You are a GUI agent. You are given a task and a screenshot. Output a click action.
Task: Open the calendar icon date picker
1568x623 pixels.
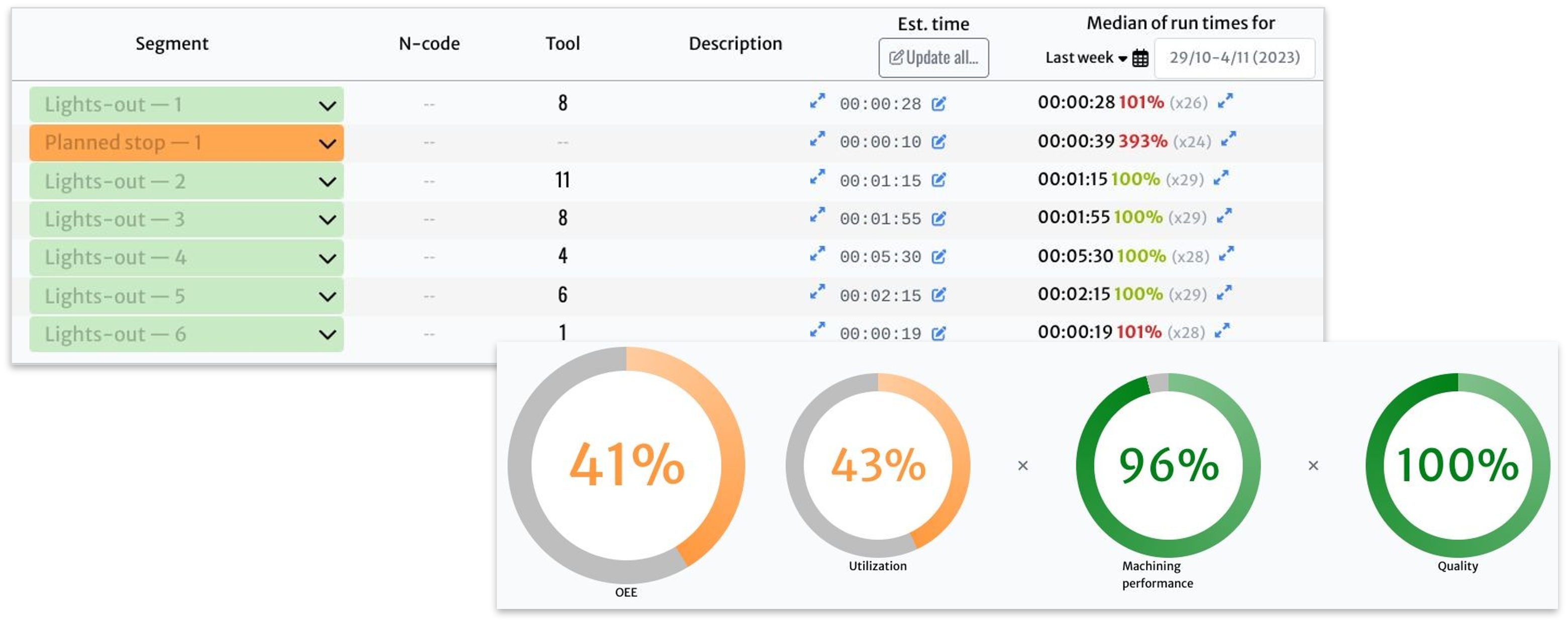(1140, 58)
